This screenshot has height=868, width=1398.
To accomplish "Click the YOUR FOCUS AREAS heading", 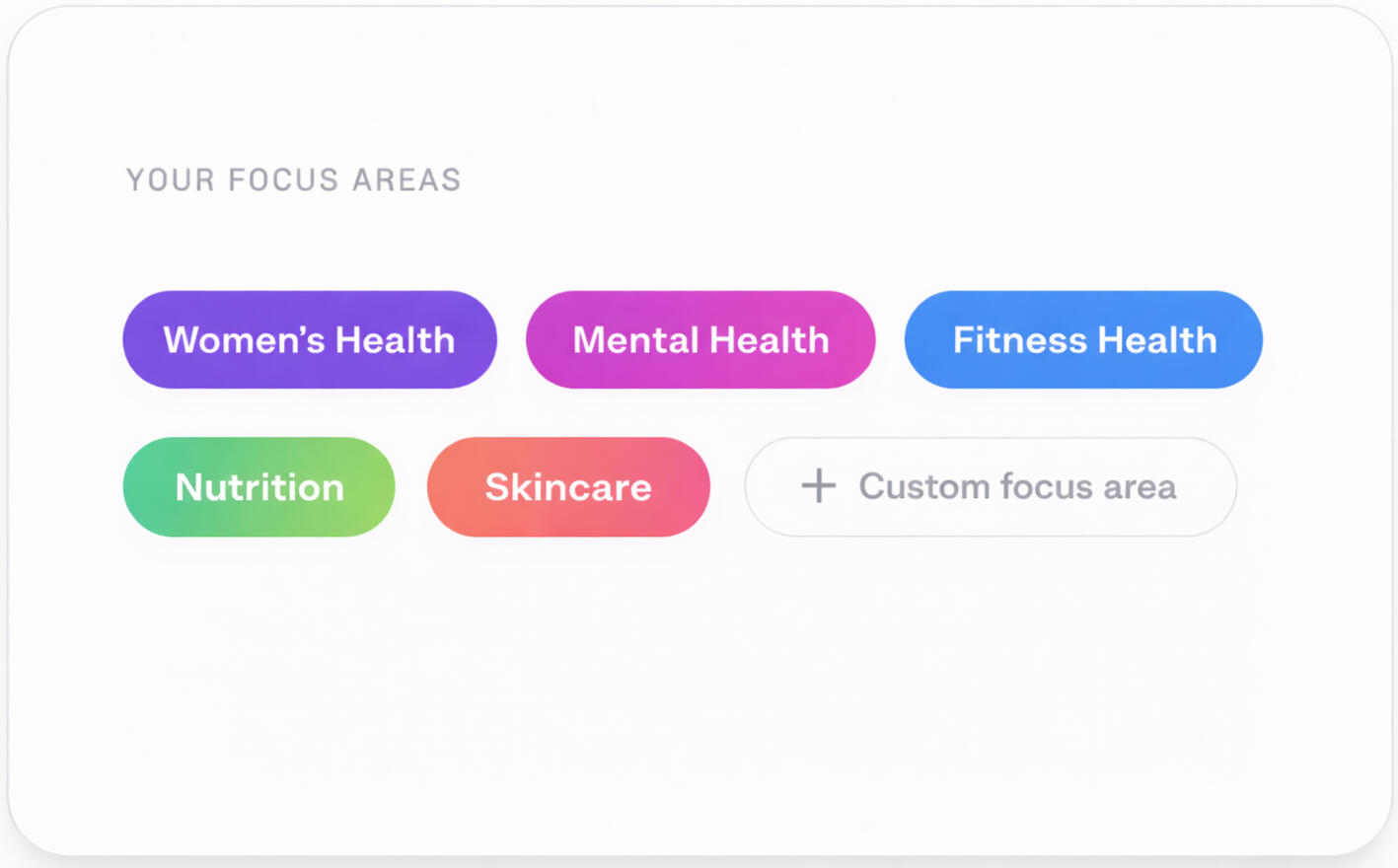I will pyautogui.click(x=293, y=180).
